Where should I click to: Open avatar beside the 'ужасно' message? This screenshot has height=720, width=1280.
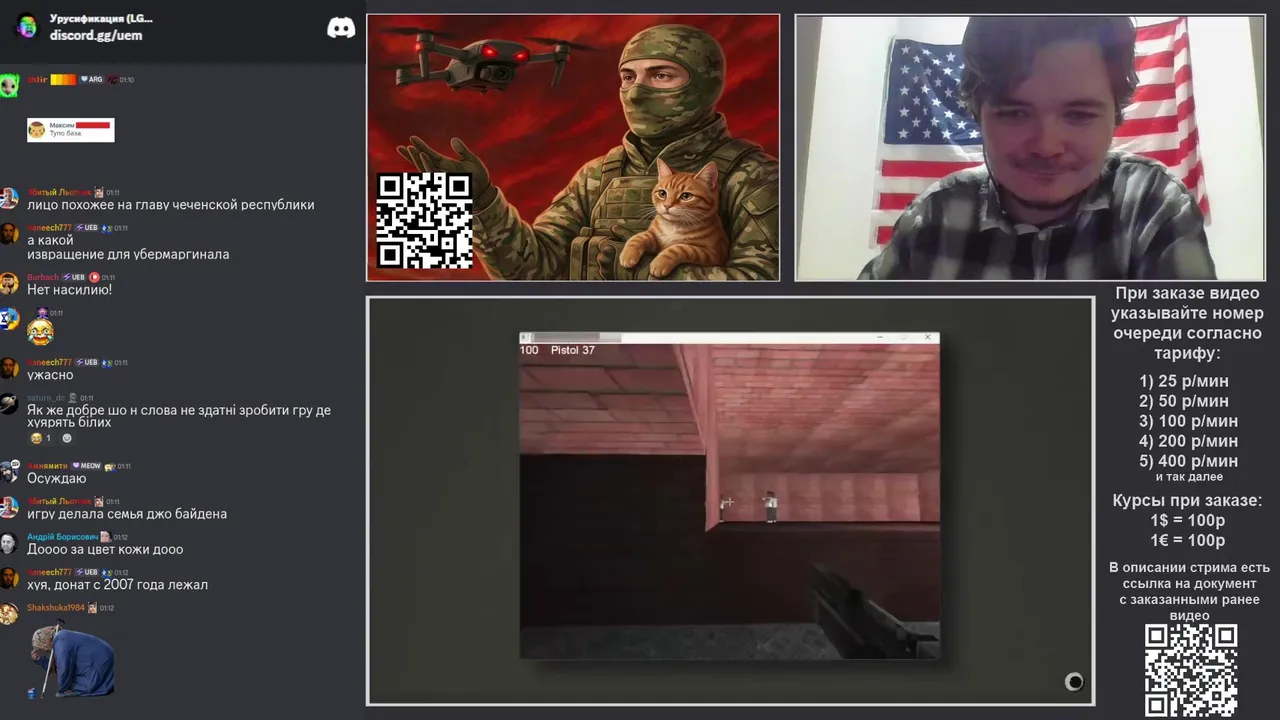[x=8, y=368]
